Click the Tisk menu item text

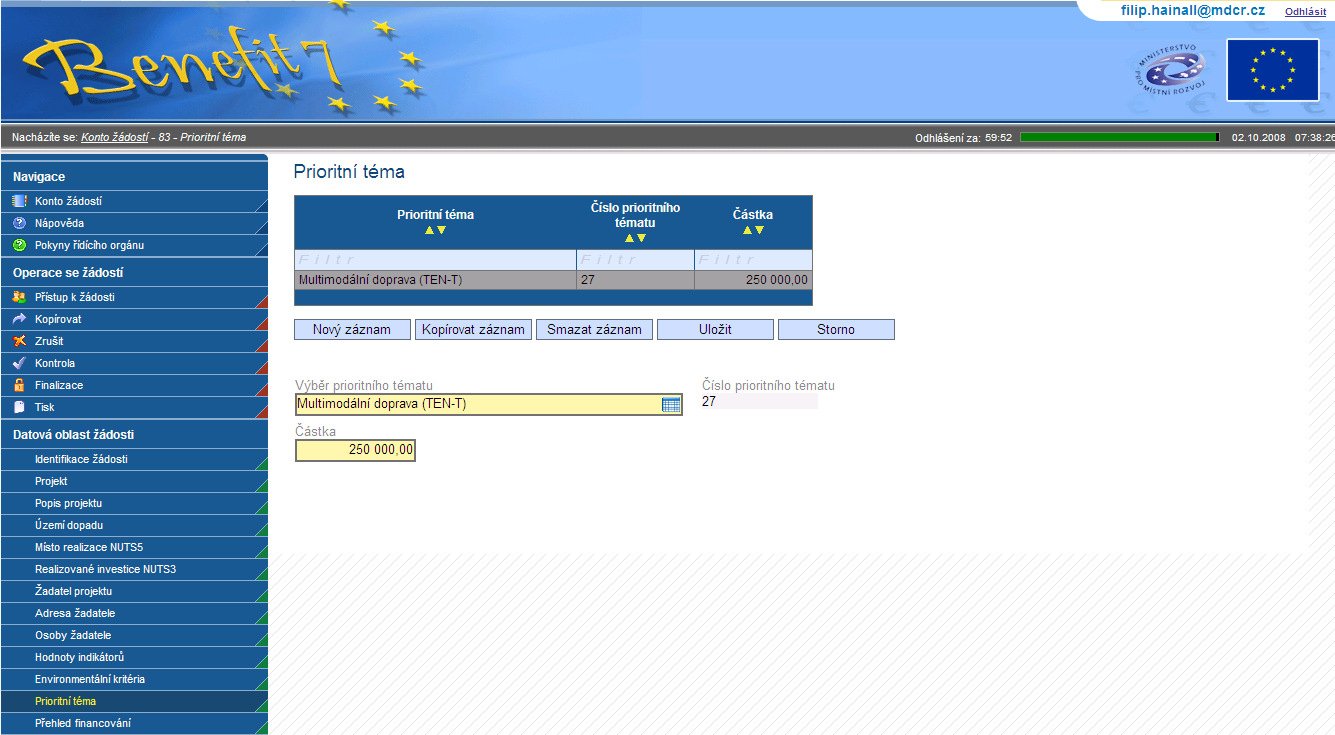click(45, 407)
